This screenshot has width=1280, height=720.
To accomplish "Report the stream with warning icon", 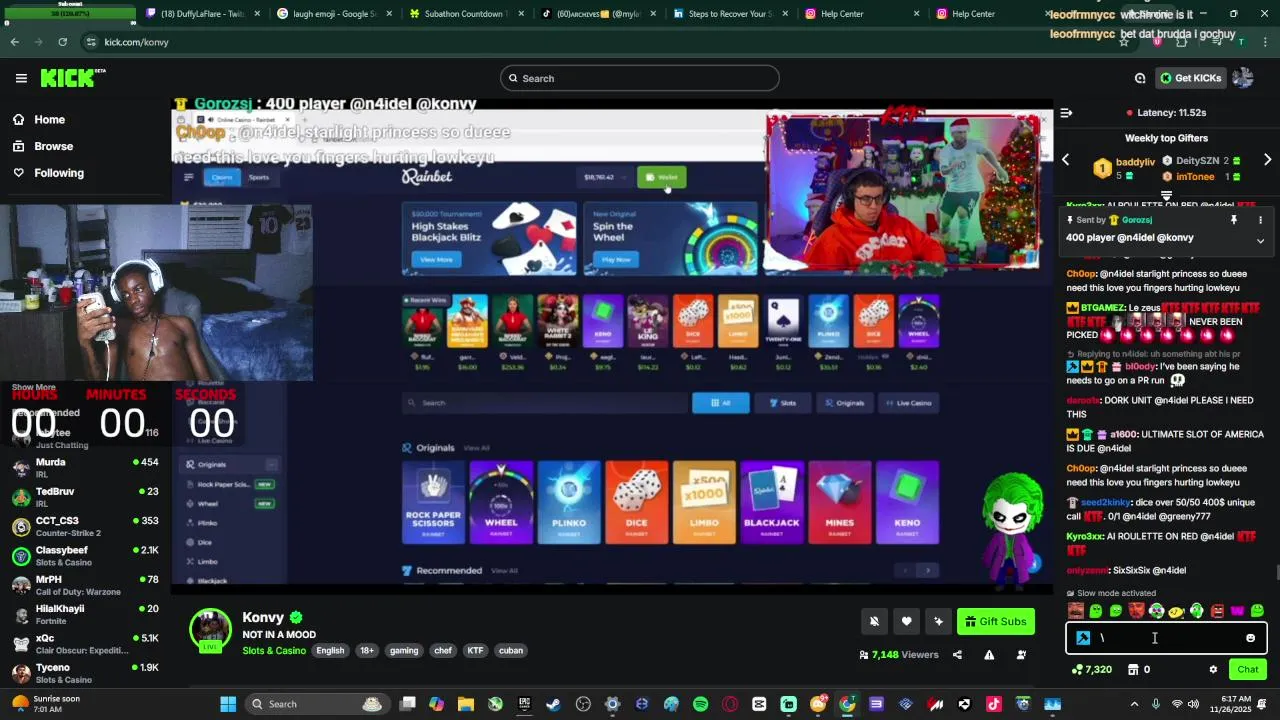I will pos(989,655).
